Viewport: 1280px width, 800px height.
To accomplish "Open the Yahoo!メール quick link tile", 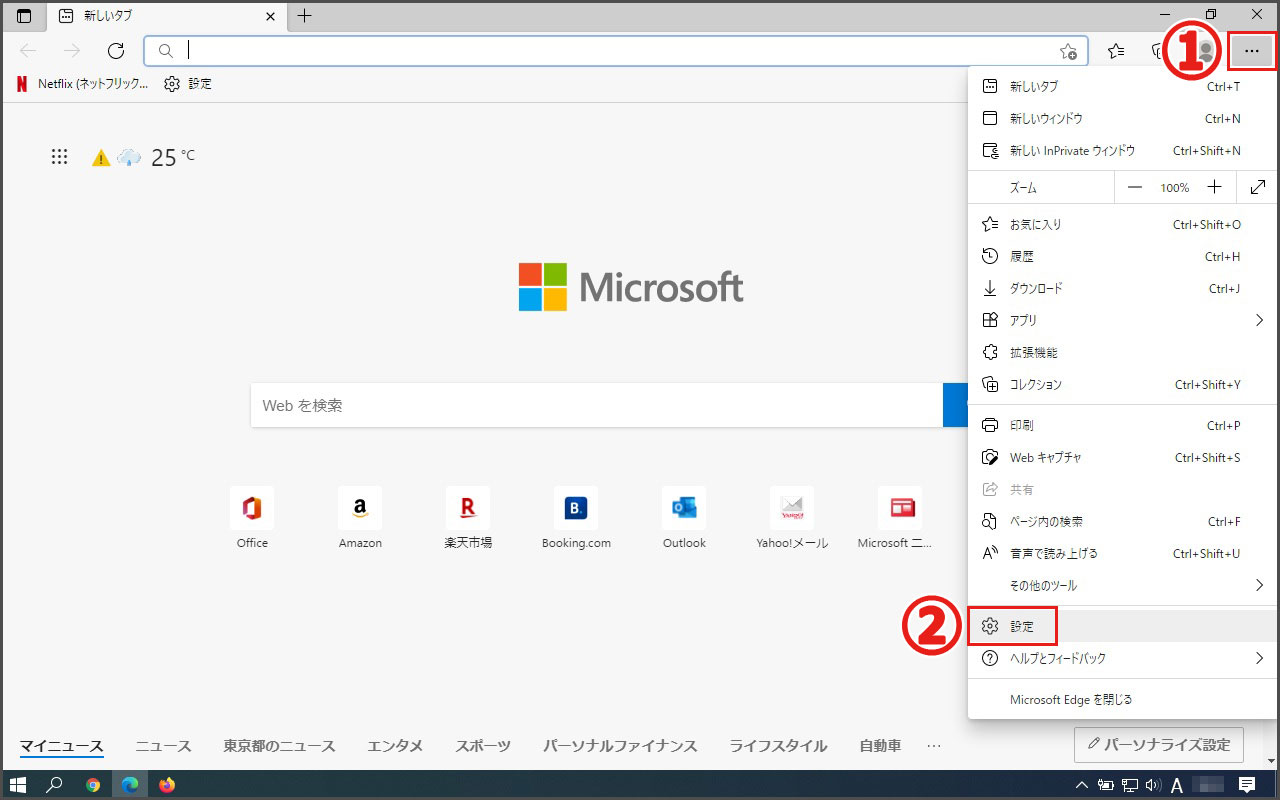I will point(792,519).
